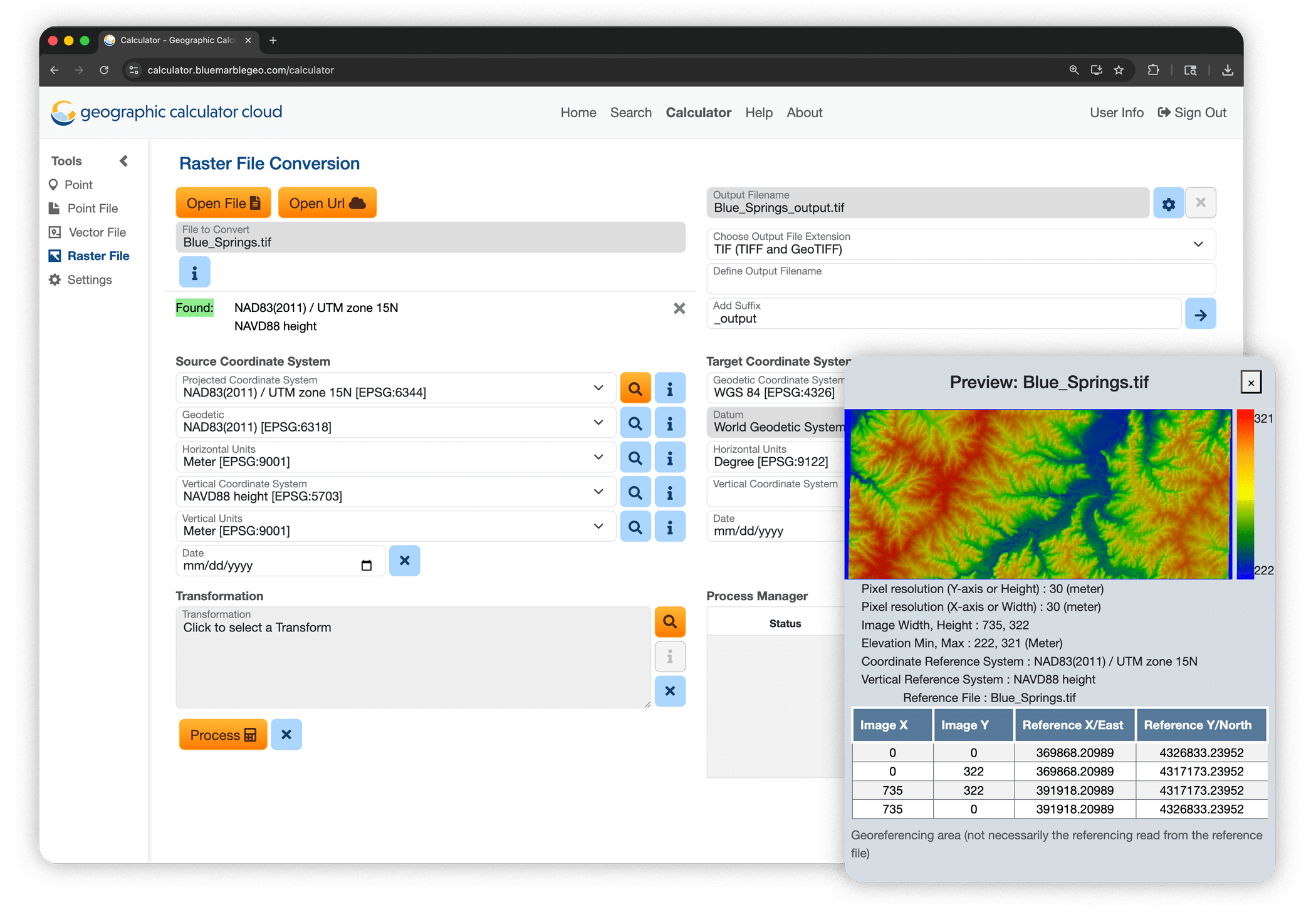The width and height of the screenshot is (1316, 917).
Task: Open output filename settings gear
Action: tap(1168, 202)
